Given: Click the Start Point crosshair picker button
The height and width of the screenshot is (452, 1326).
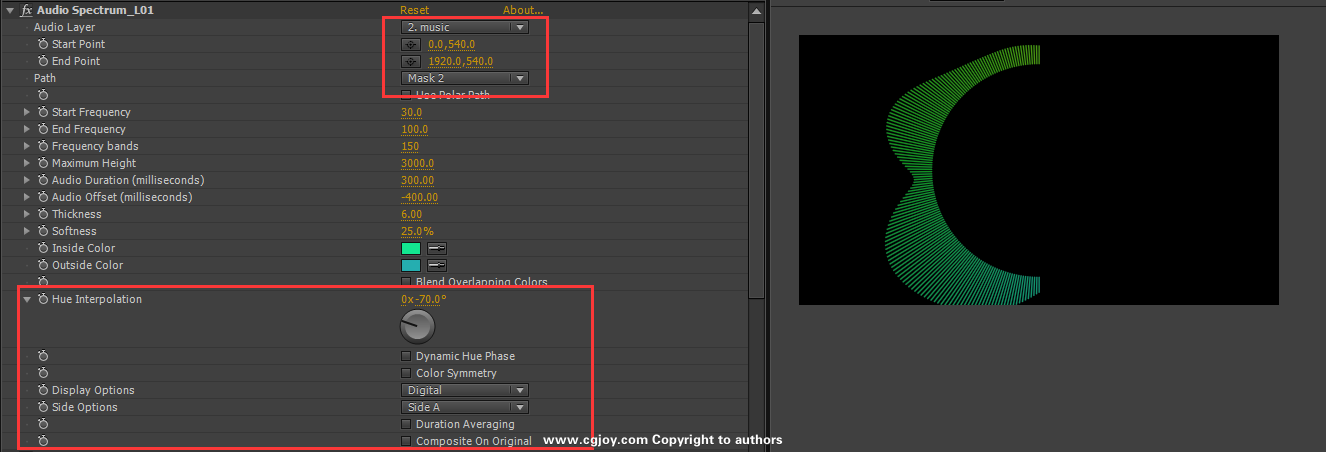Looking at the screenshot, I should point(410,44).
